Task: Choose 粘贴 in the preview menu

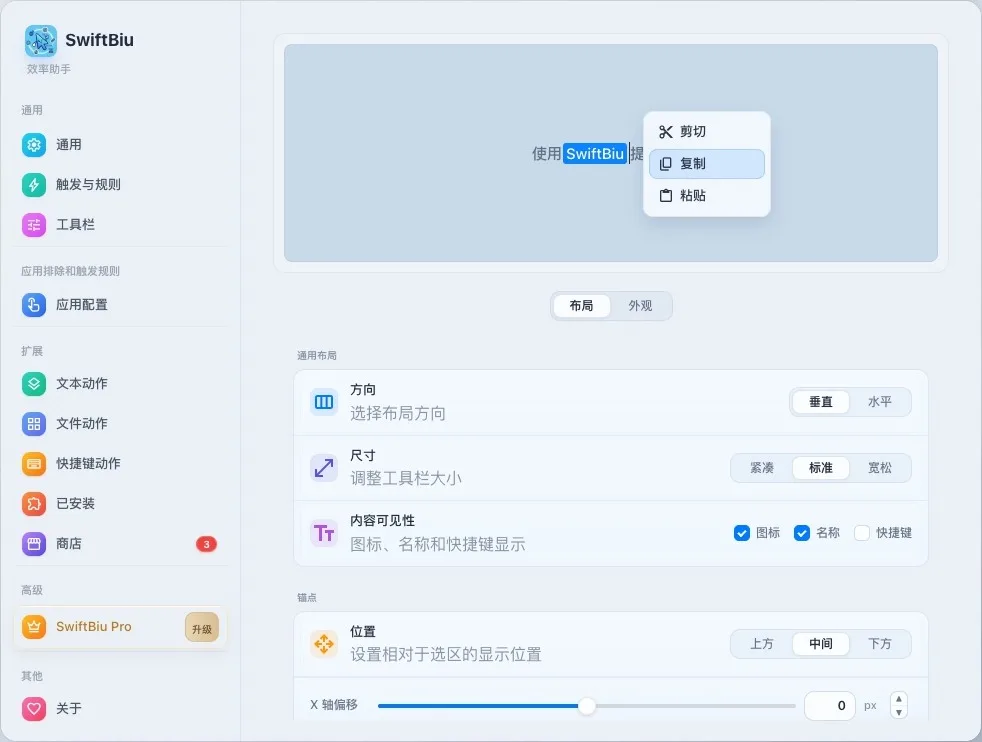Action: pos(706,195)
